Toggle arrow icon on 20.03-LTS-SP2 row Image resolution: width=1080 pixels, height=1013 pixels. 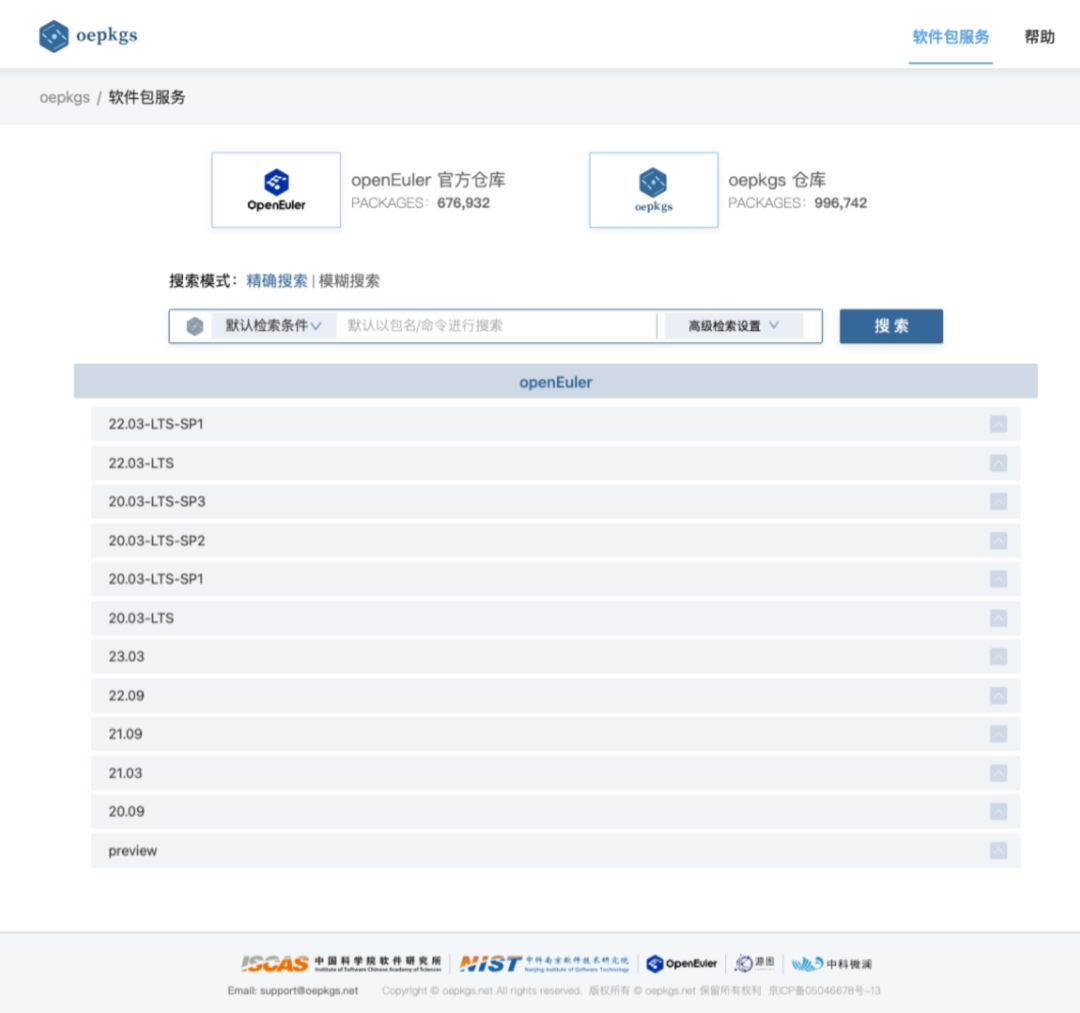click(999, 541)
